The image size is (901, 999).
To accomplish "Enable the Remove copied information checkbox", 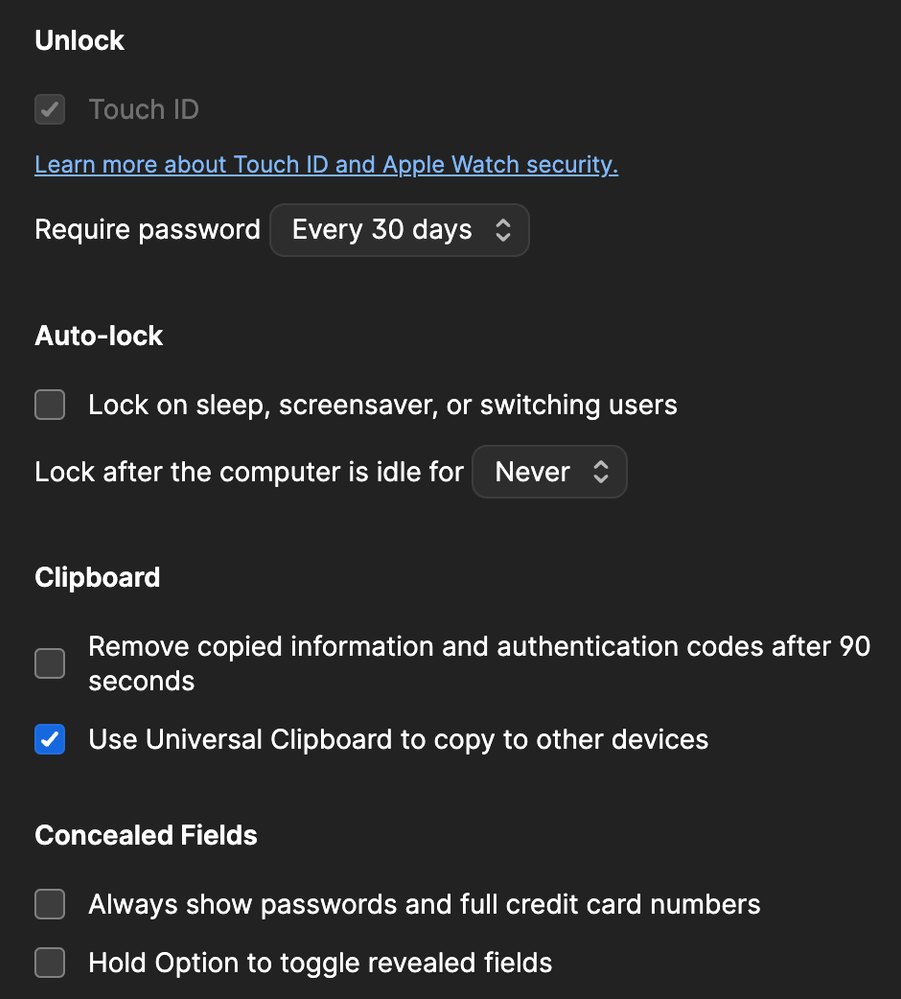I will pos(50,663).
